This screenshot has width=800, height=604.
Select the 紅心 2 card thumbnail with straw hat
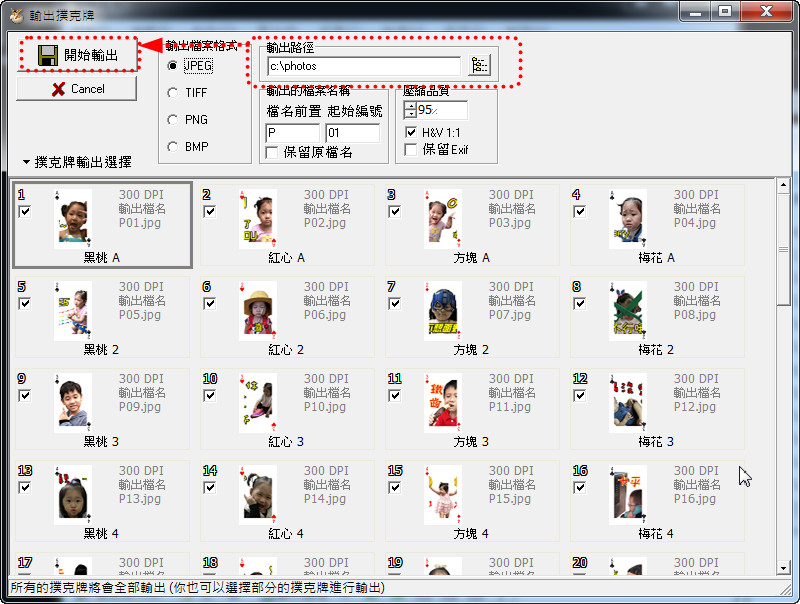258,311
